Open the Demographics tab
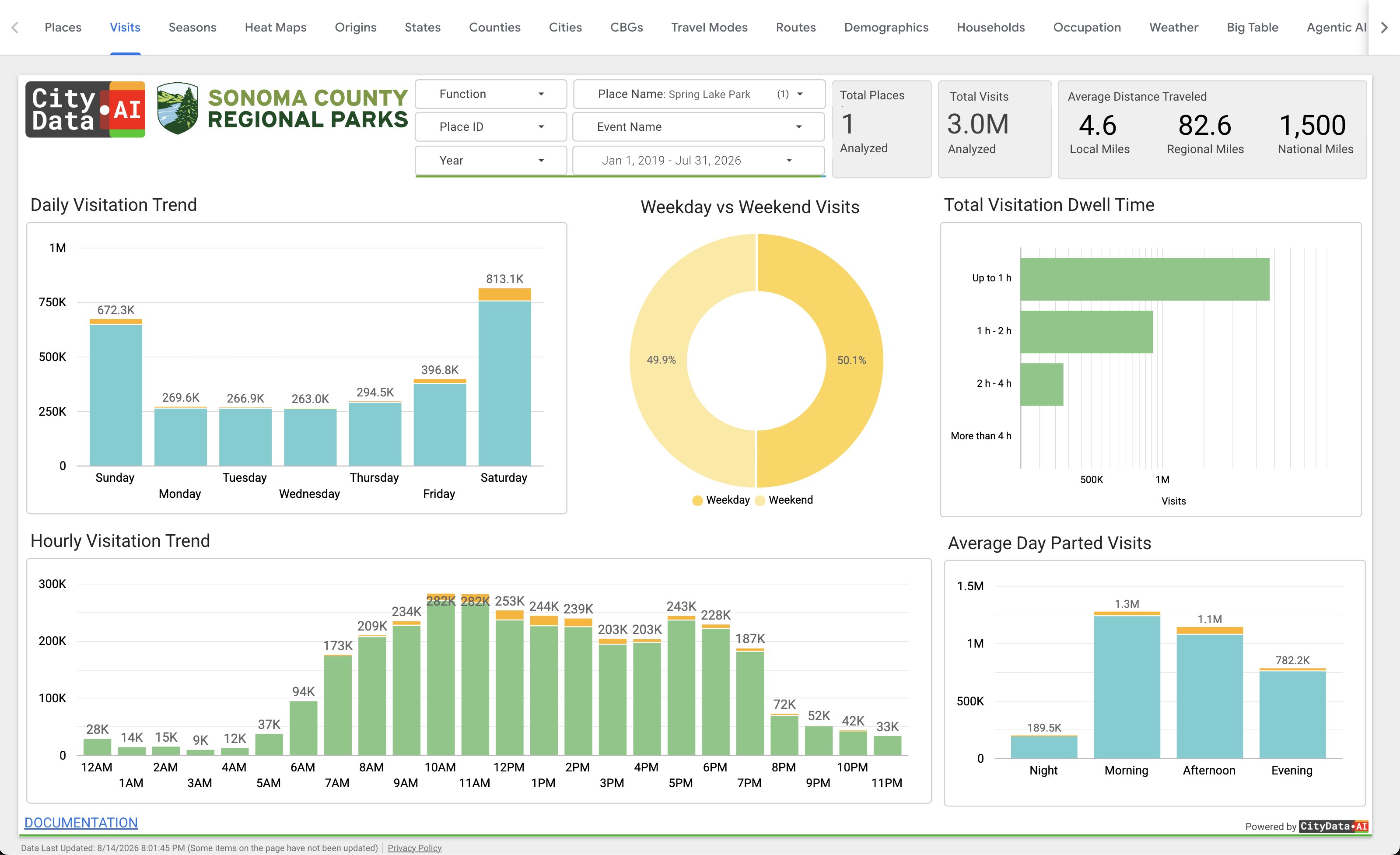The image size is (1400, 855). [886, 27]
